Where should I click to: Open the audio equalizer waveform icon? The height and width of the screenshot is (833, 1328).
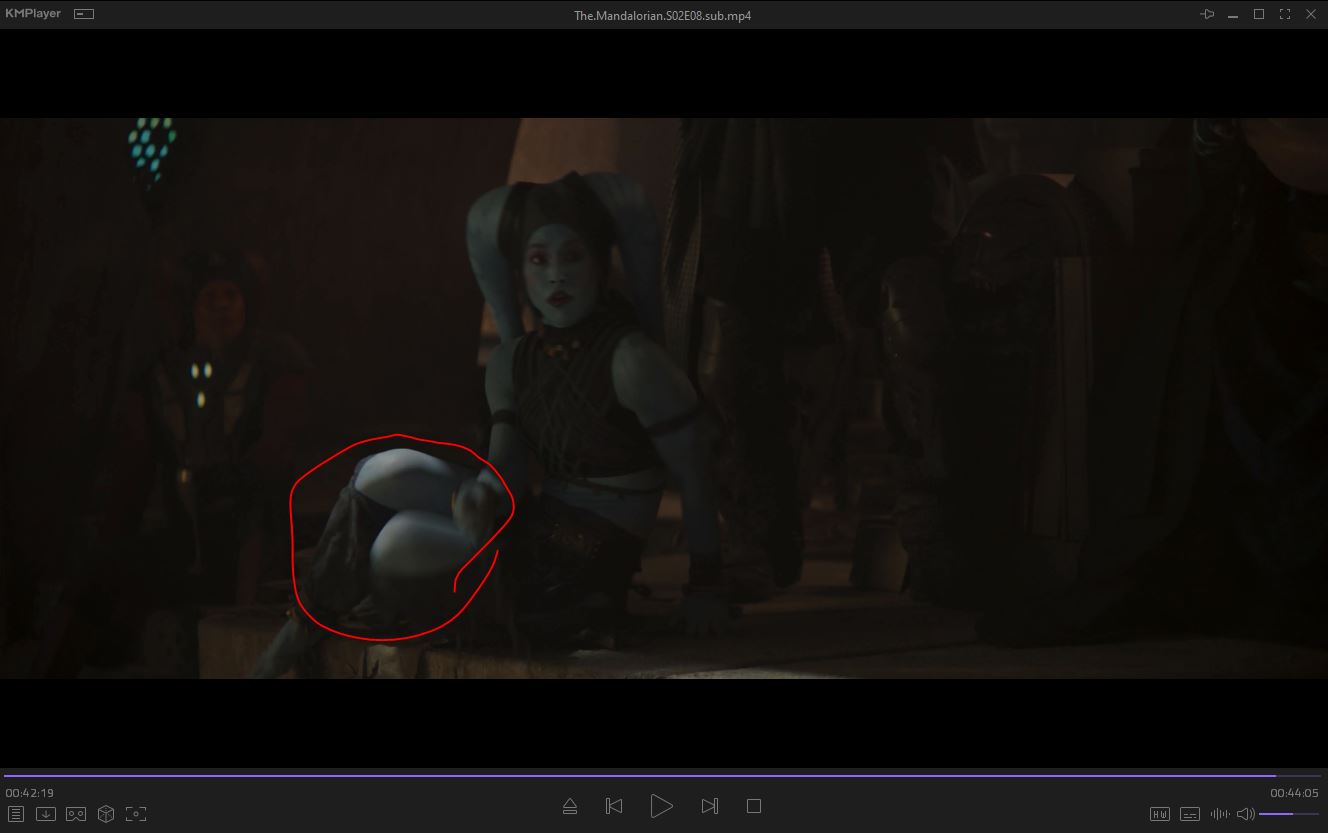(x=1219, y=814)
